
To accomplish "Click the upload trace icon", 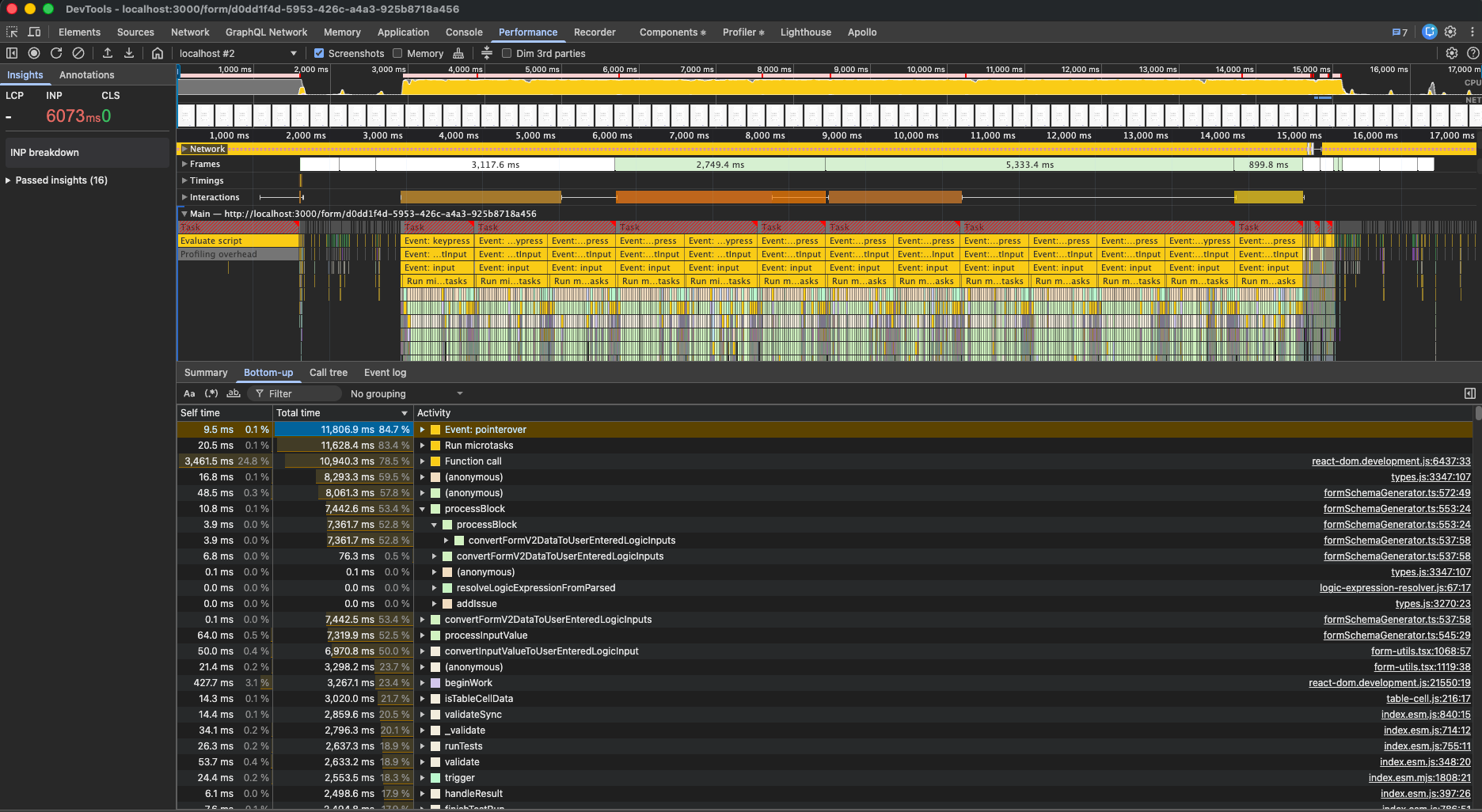I will tap(108, 53).
